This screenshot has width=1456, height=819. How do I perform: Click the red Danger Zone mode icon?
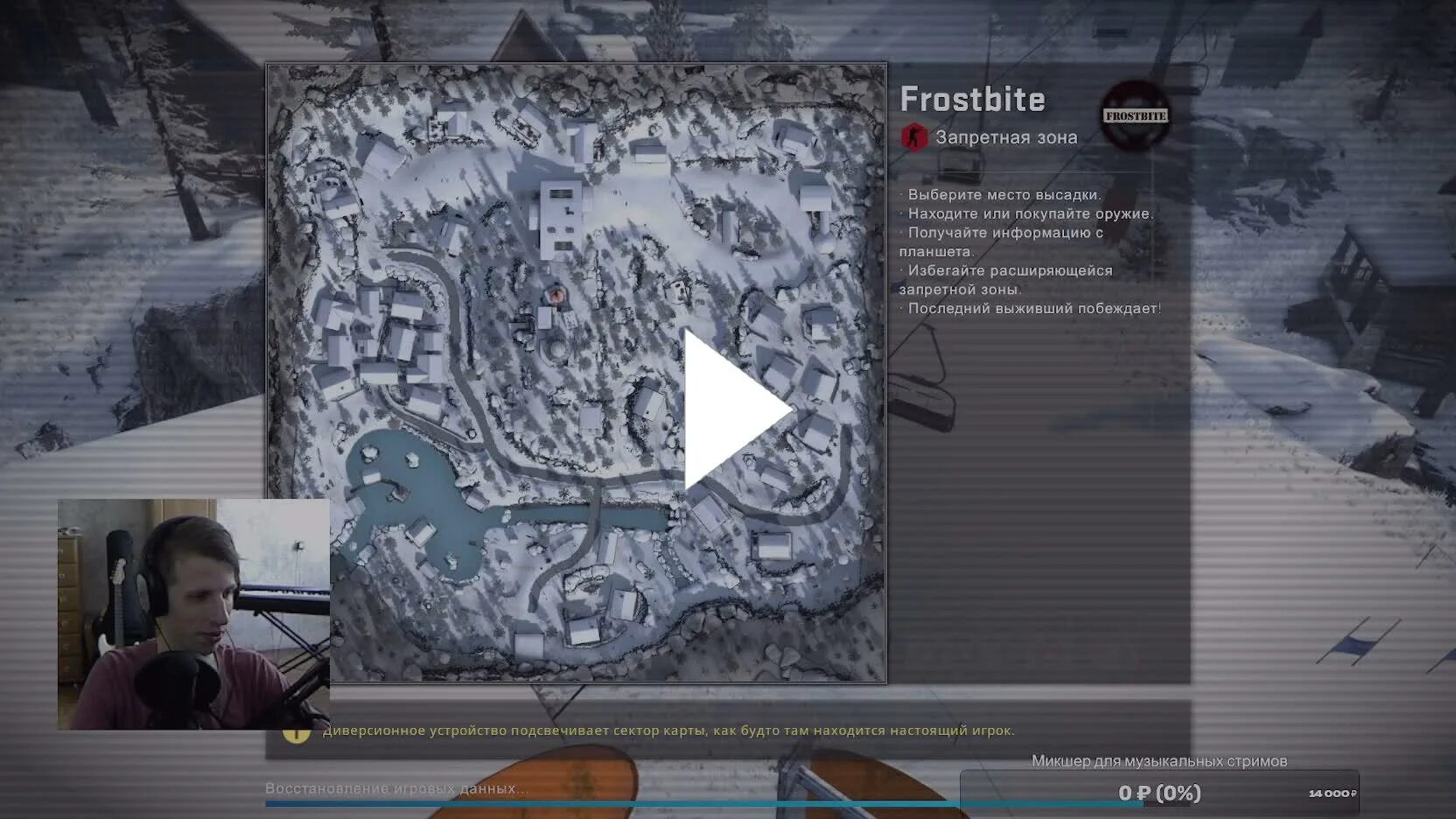tap(914, 137)
